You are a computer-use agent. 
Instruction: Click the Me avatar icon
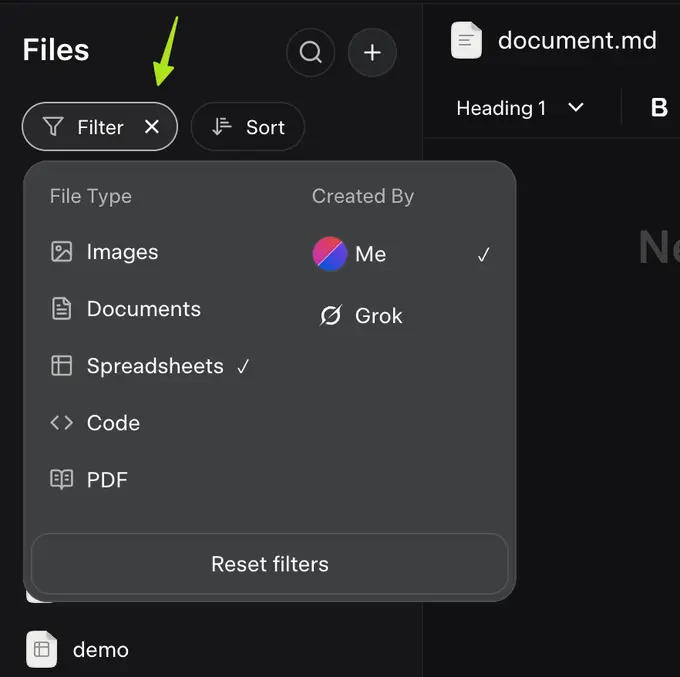point(330,254)
